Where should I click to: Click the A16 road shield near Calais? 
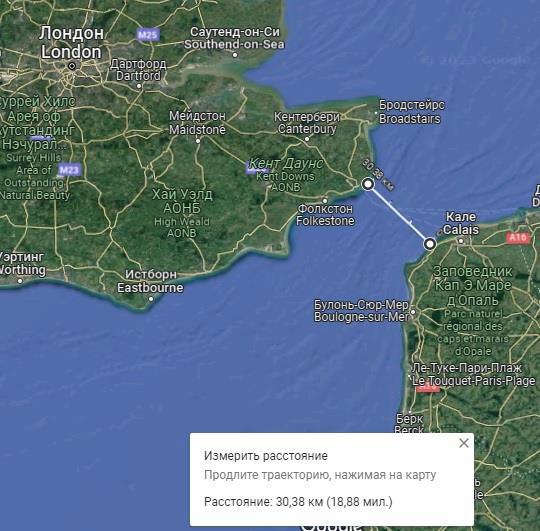pos(518,237)
